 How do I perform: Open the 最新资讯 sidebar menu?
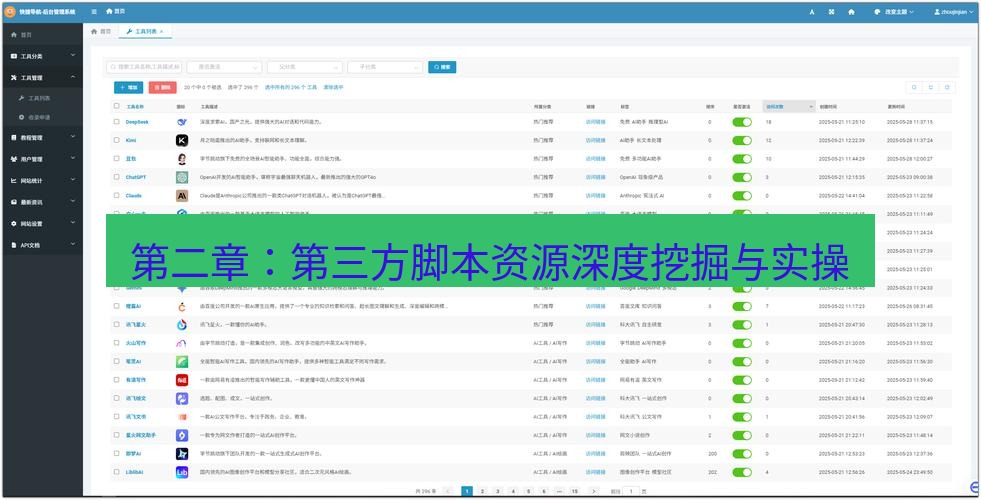point(42,202)
